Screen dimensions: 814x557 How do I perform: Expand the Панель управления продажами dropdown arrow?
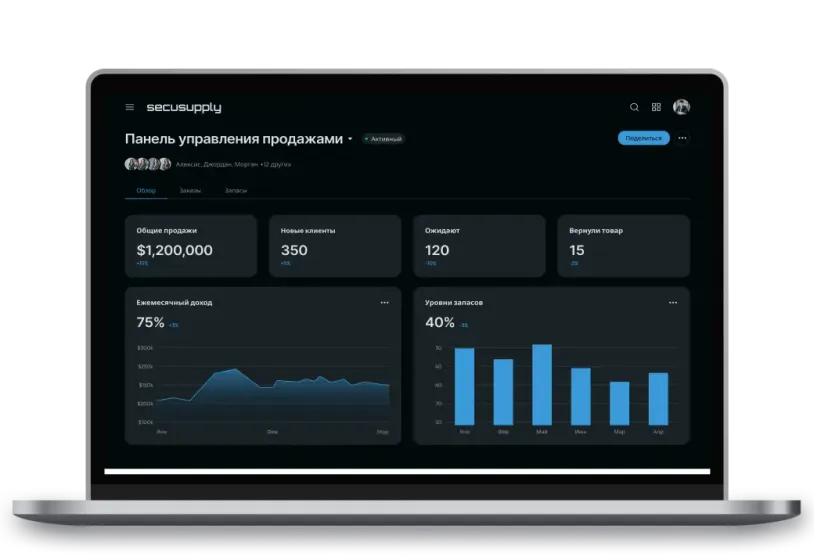350,139
